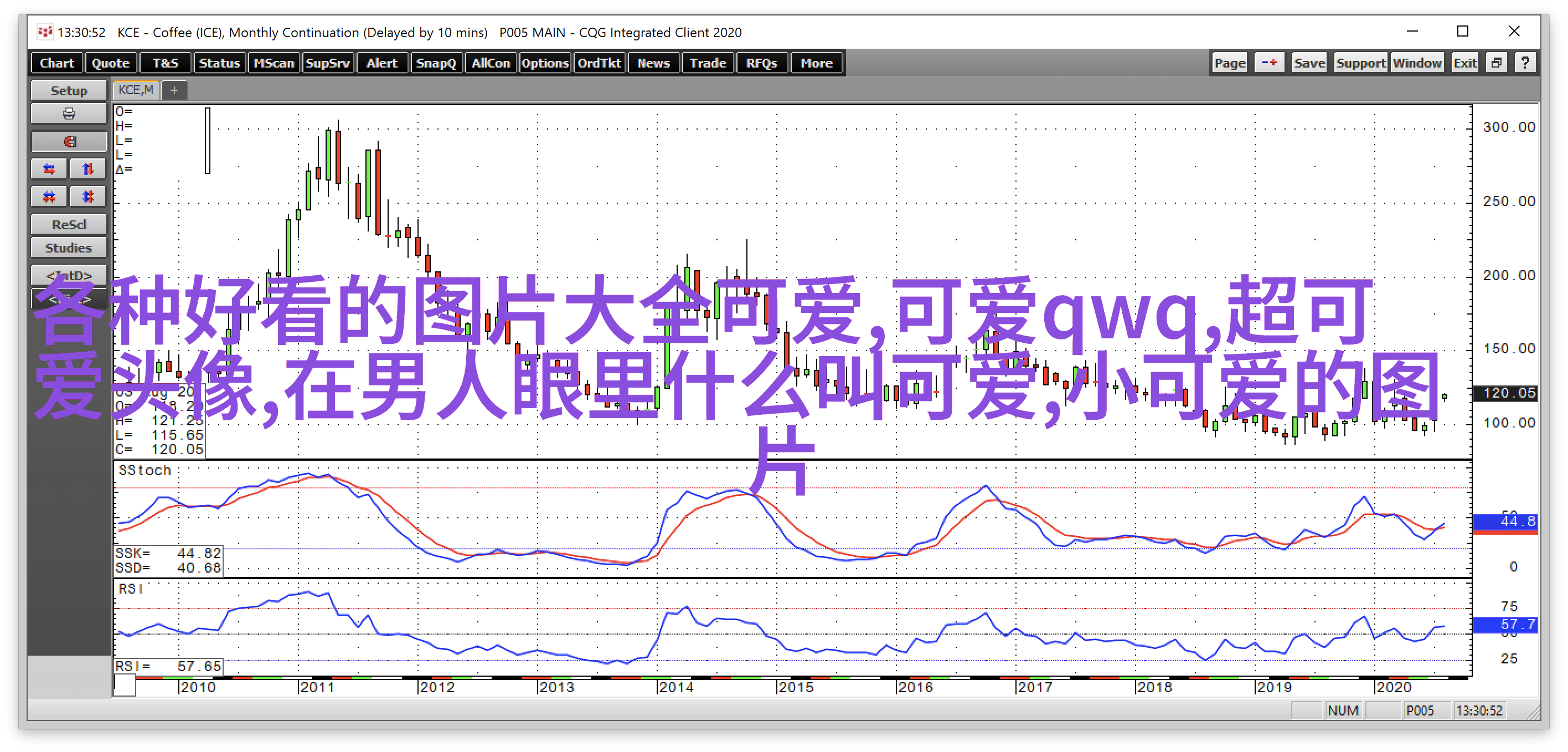Click the vertical expand arrows icon

88,169
